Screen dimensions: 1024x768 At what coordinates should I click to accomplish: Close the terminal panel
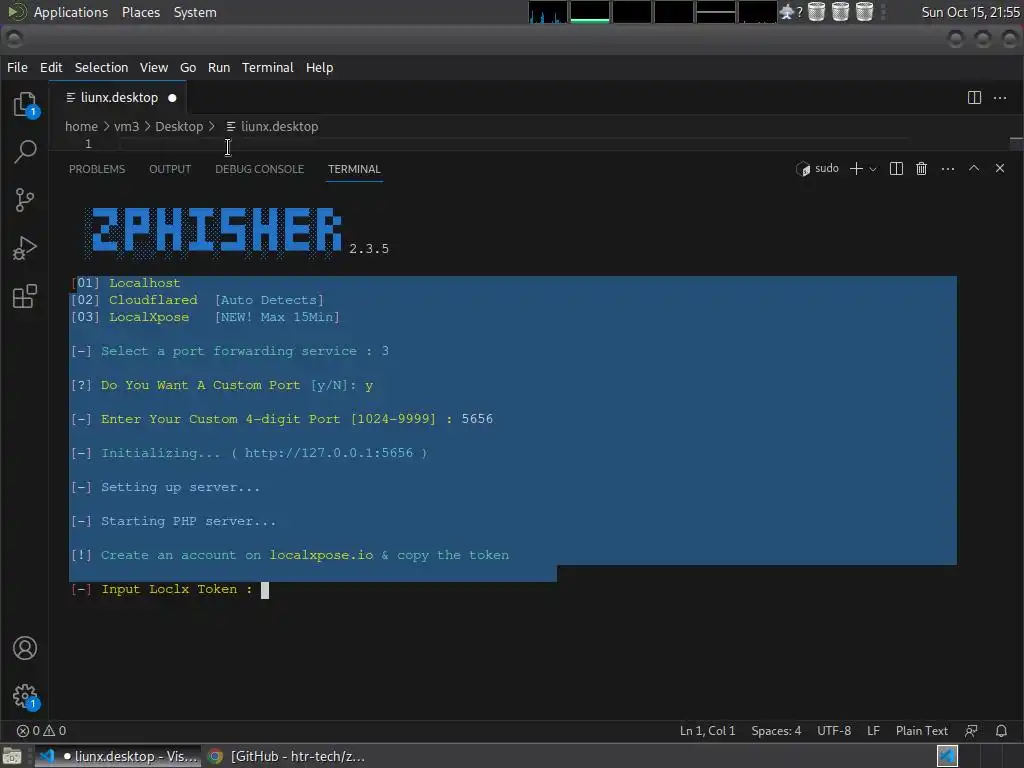tap(1000, 168)
